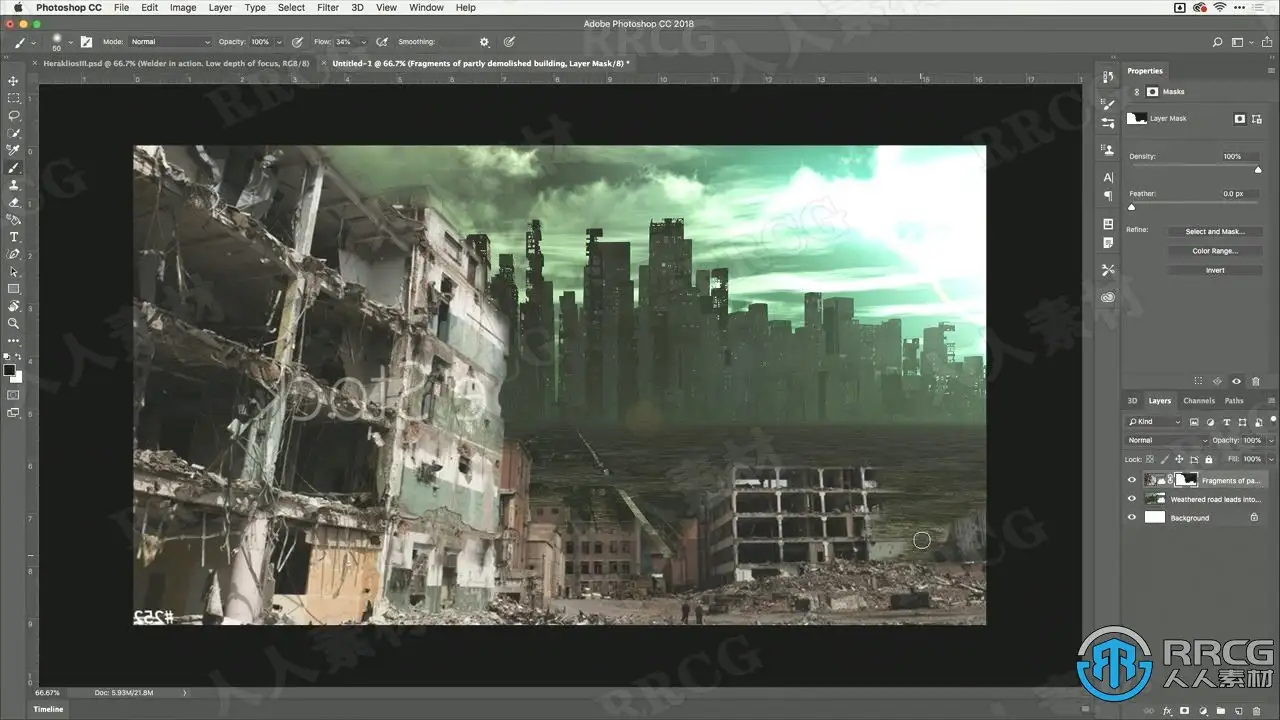Open the brush settings gear for Smoothing
This screenshot has height=720, width=1280.
coord(485,42)
